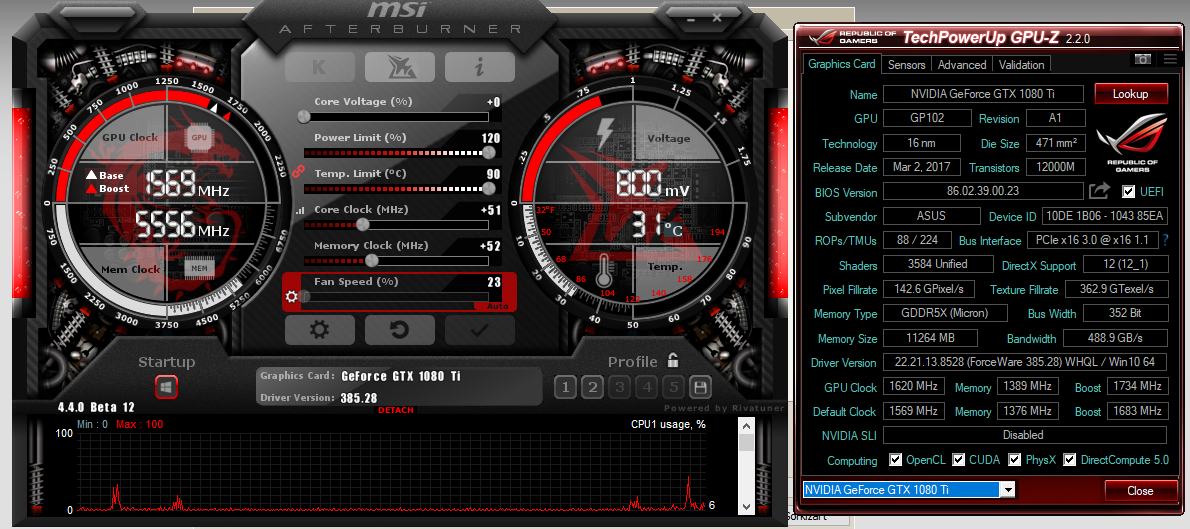Click the Bus Interface question mark icon
The image size is (1190, 529).
pyautogui.click(x=1166, y=240)
